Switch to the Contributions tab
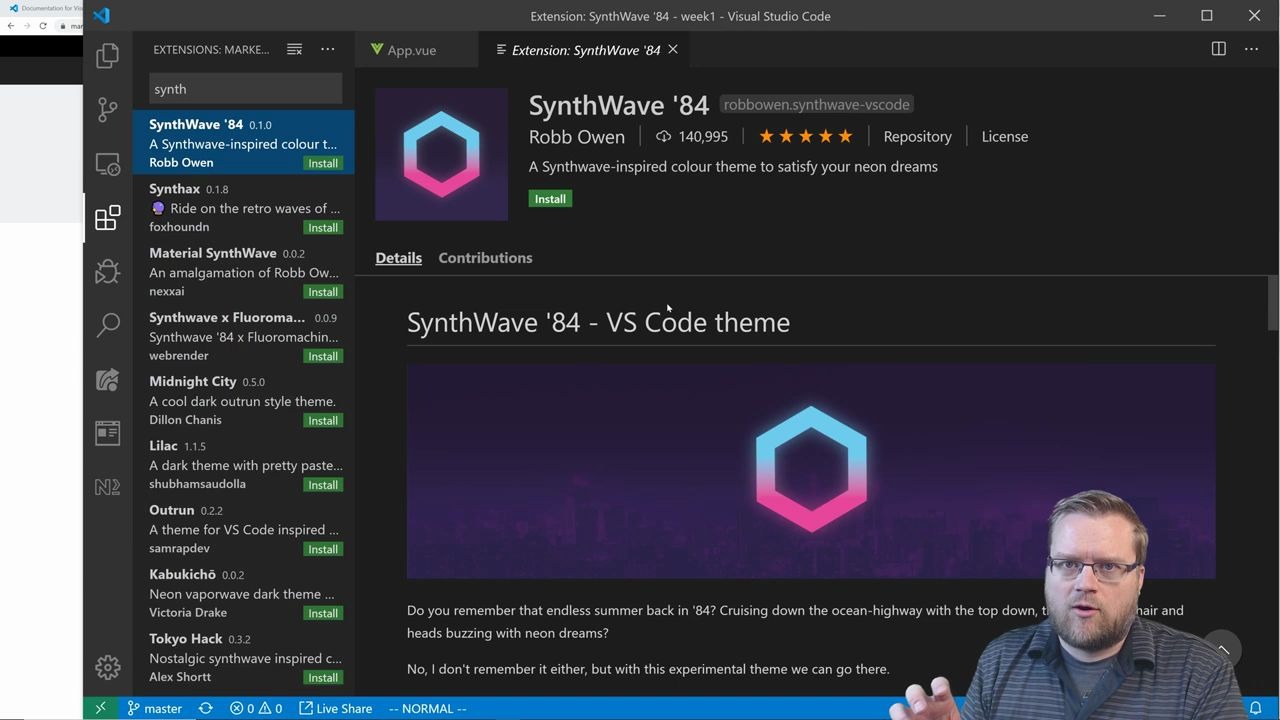This screenshot has width=1280, height=720. tap(485, 257)
